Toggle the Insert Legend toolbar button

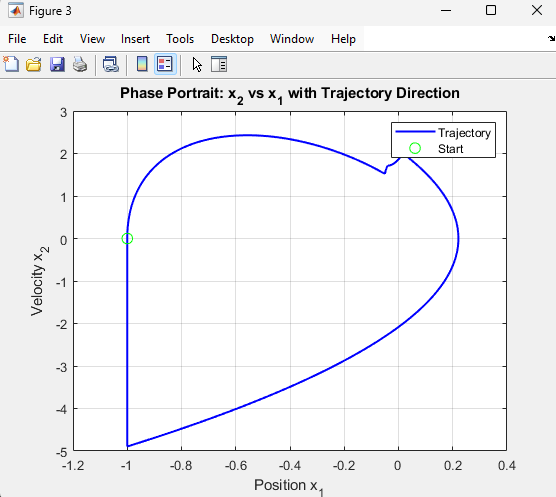pos(165,65)
